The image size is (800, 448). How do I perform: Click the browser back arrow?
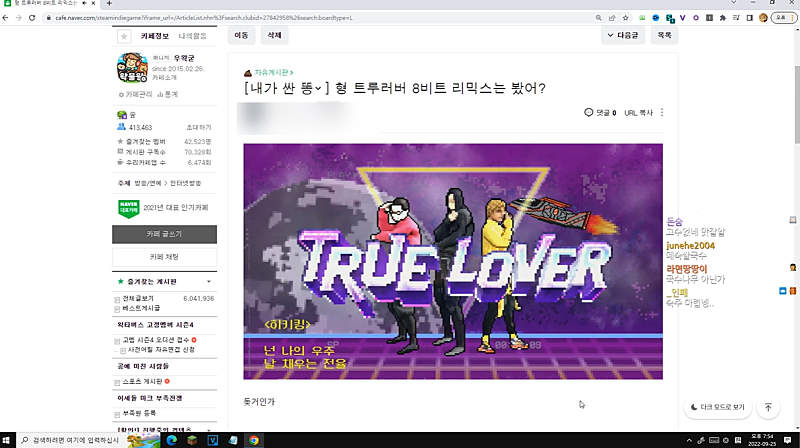tap(6, 18)
